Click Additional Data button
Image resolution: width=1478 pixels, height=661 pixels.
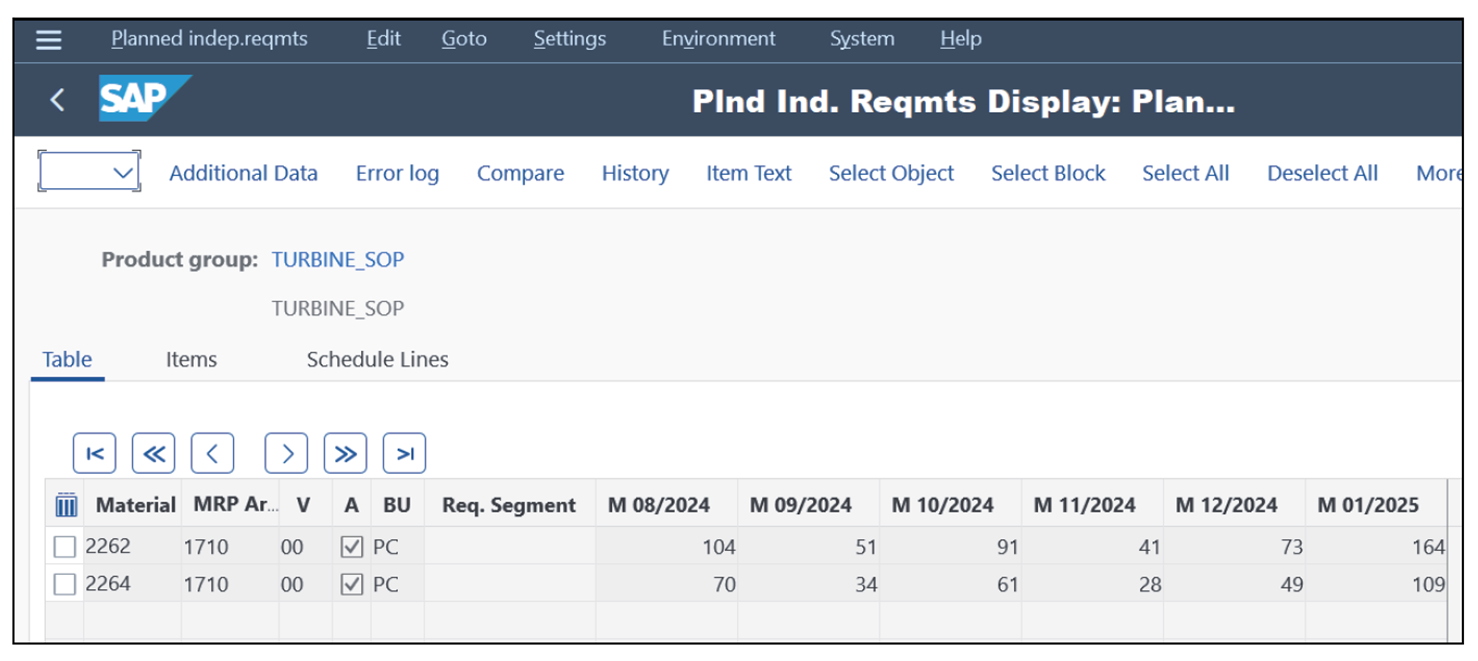(x=243, y=173)
